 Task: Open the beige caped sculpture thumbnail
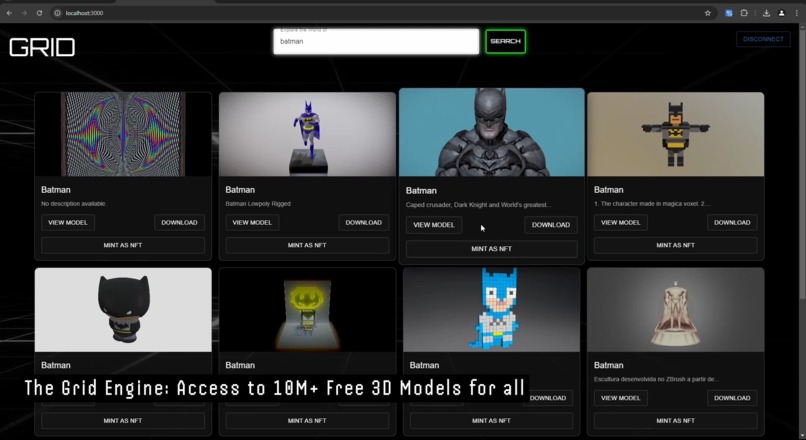pos(675,309)
